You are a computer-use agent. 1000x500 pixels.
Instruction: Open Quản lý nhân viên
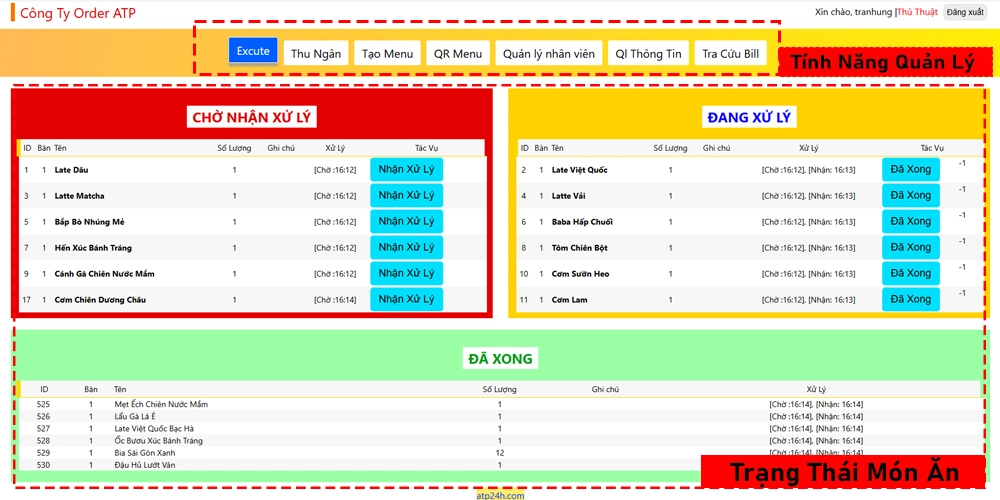coord(548,54)
